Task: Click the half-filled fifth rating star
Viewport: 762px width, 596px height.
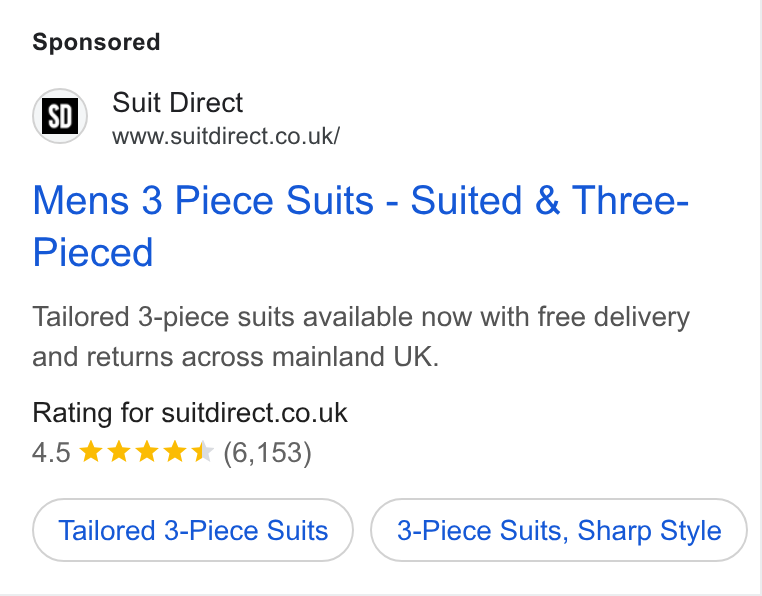Action: click(x=203, y=452)
